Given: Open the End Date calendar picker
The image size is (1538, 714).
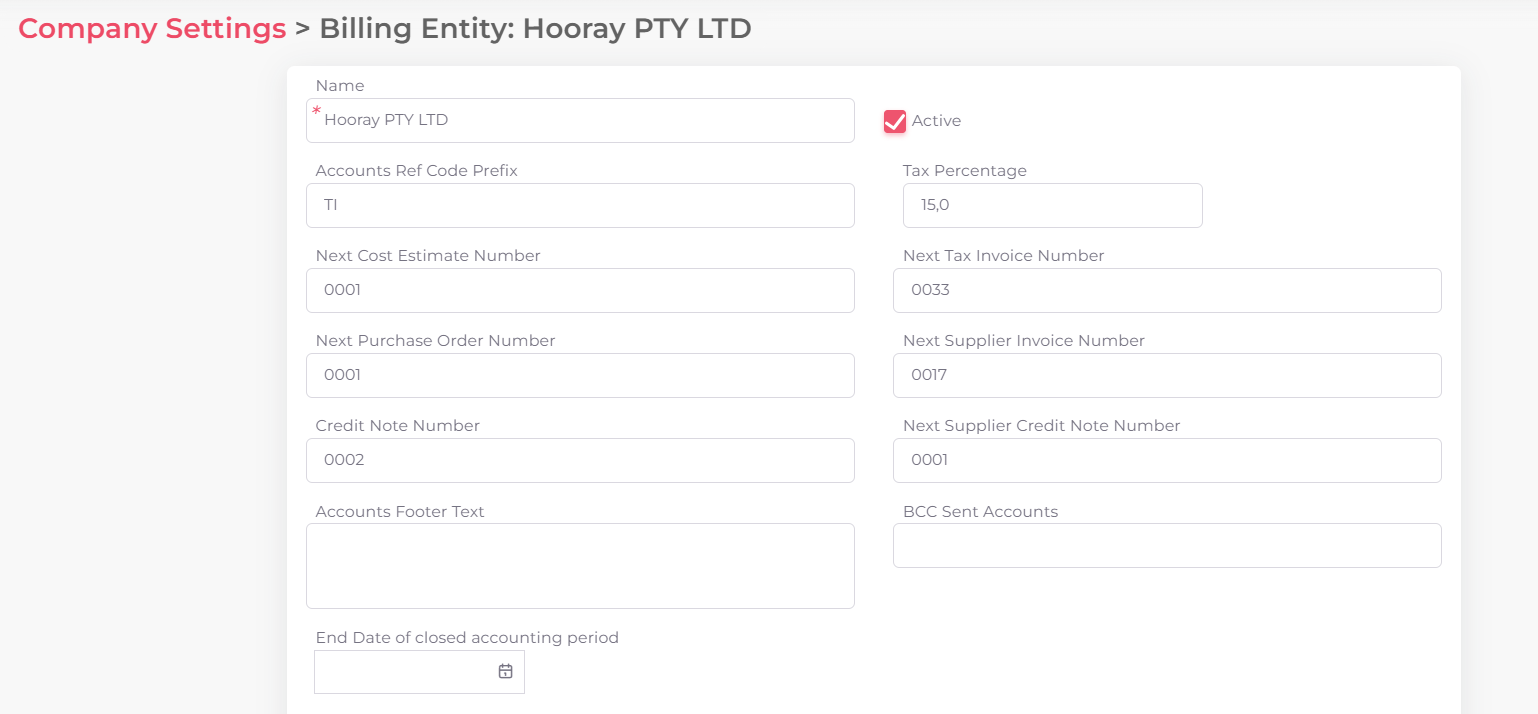Looking at the screenshot, I should (x=503, y=671).
